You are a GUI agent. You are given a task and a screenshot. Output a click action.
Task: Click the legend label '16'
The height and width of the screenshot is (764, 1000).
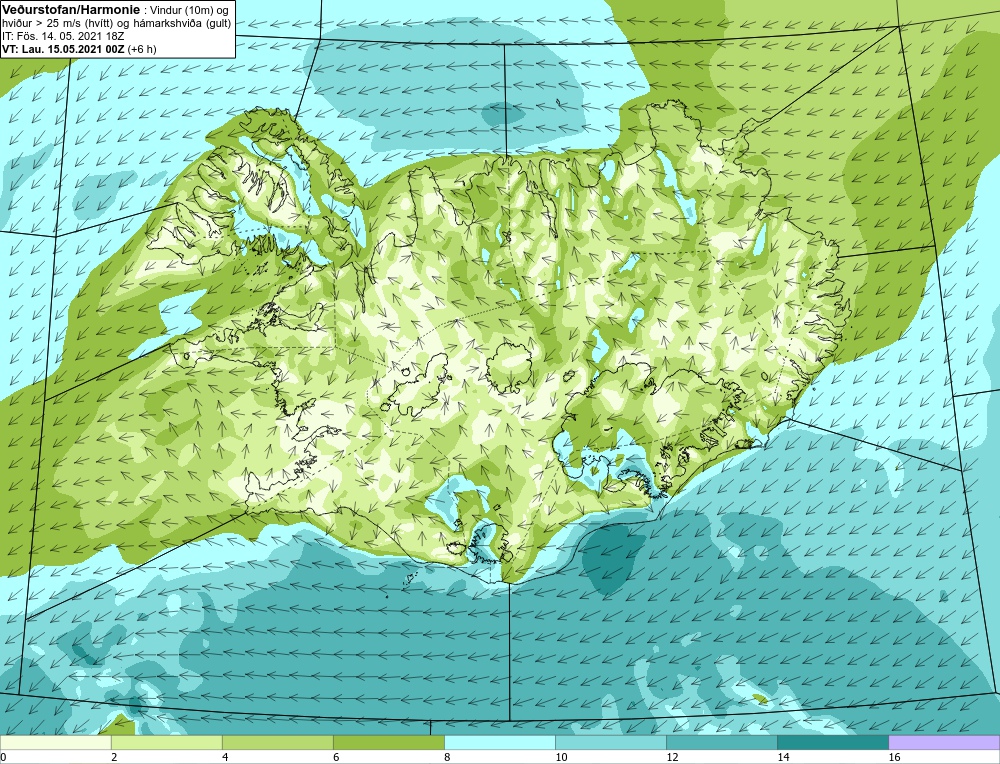894,757
